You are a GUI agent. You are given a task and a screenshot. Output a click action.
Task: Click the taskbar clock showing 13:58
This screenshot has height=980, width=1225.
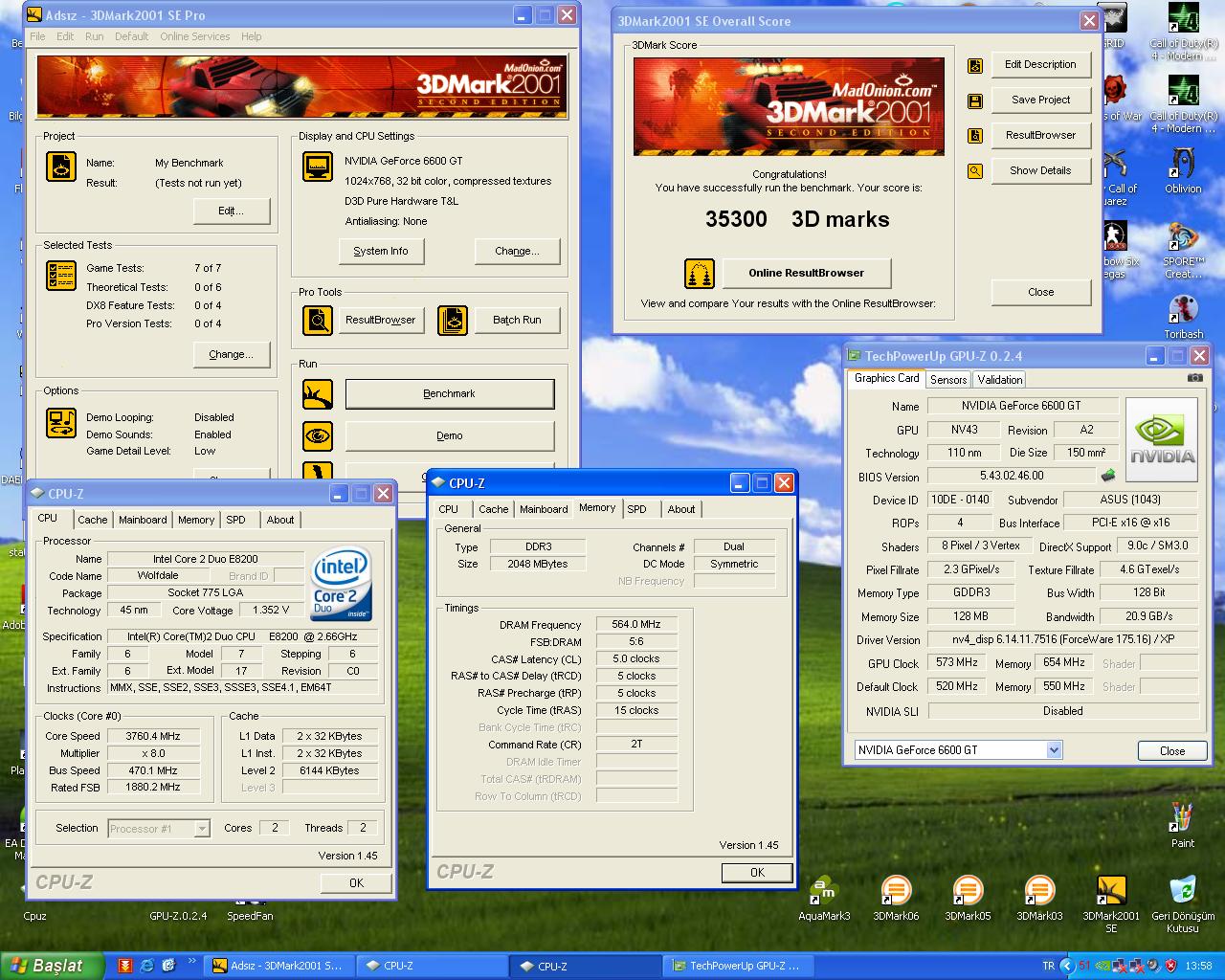[1198, 966]
